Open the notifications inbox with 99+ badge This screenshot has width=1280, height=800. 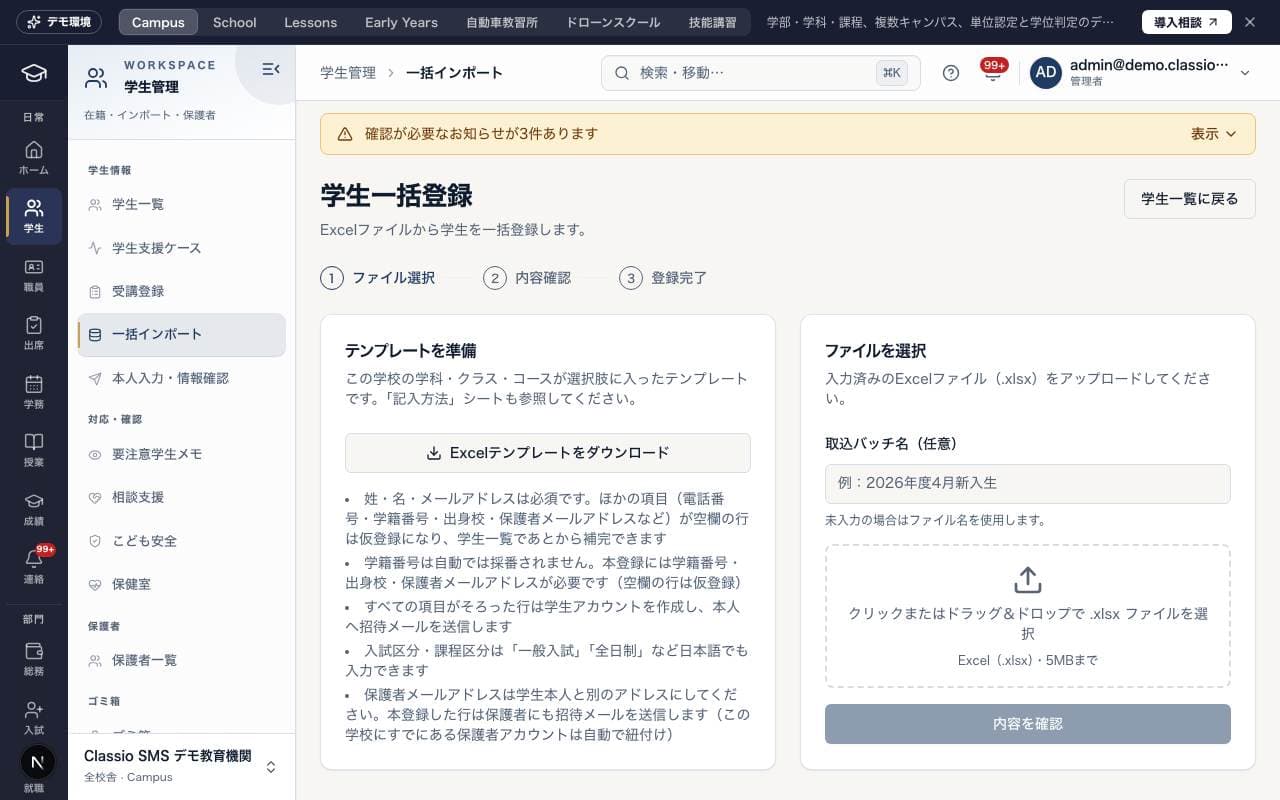coord(993,73)
